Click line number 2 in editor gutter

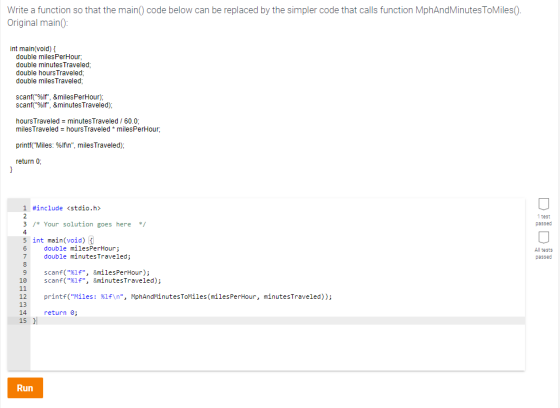click(25, 216)
